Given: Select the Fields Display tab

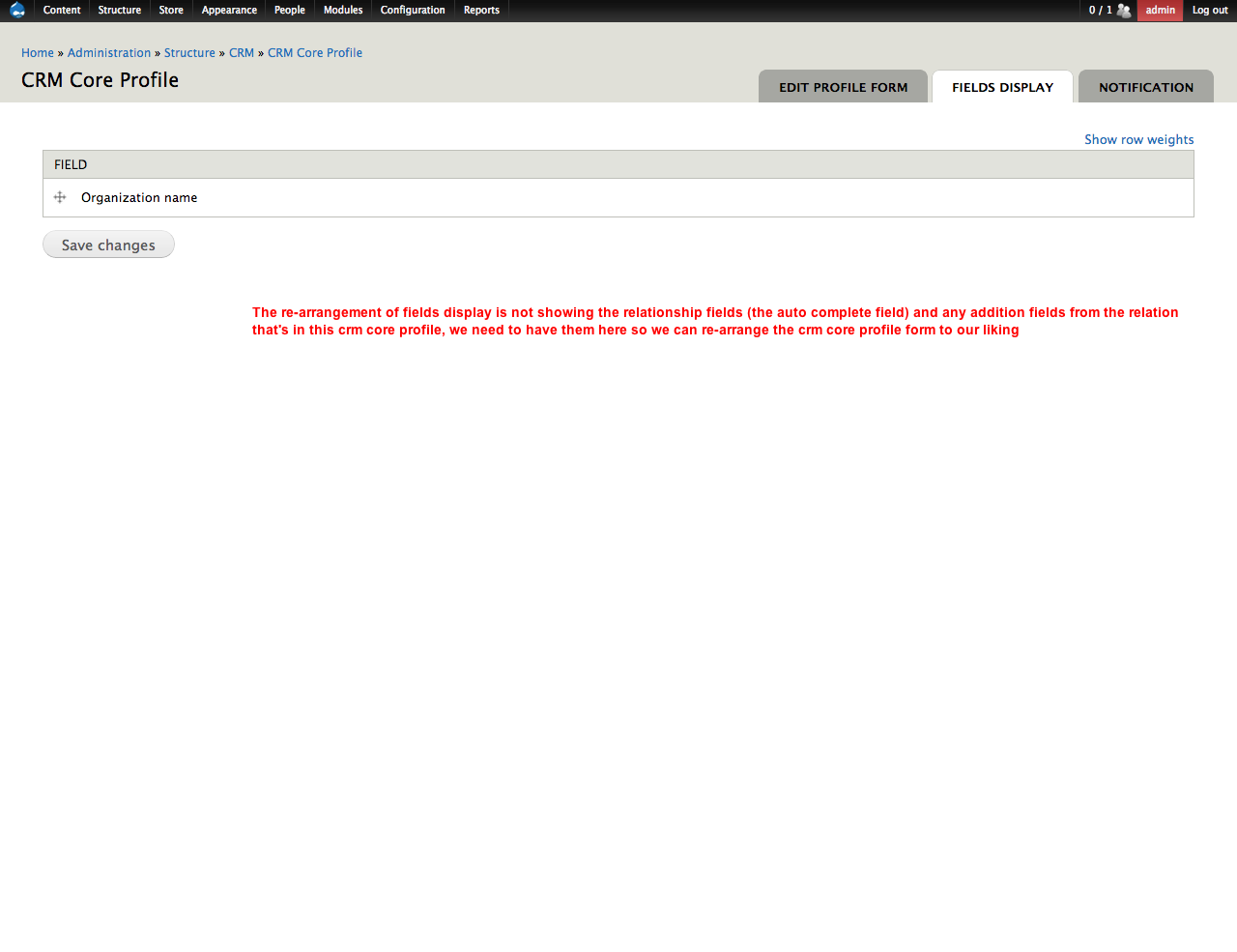Looking at the screenshot, I should coord(1002,86).
